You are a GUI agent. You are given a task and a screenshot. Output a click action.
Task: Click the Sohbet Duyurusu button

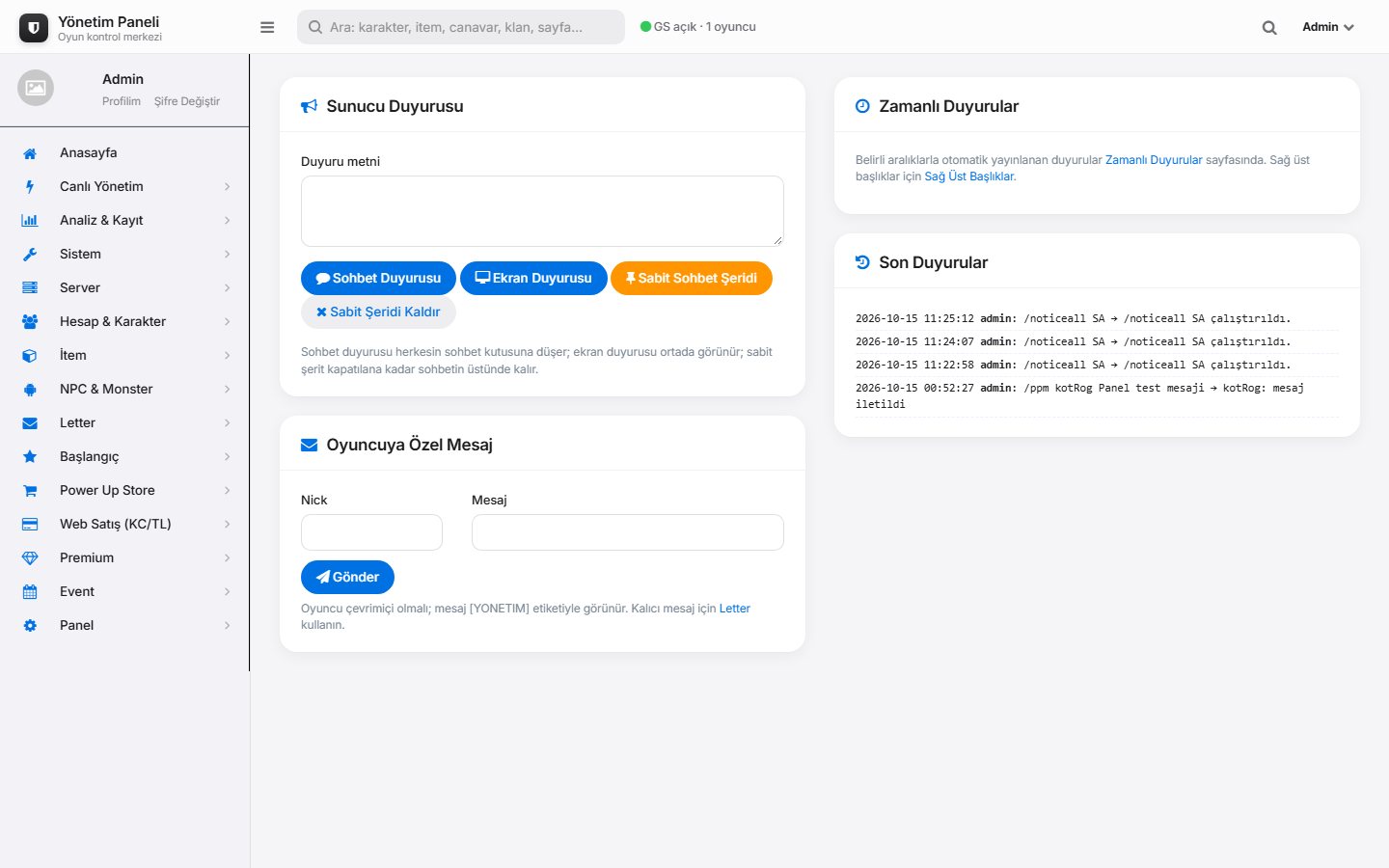pos(378,278)
